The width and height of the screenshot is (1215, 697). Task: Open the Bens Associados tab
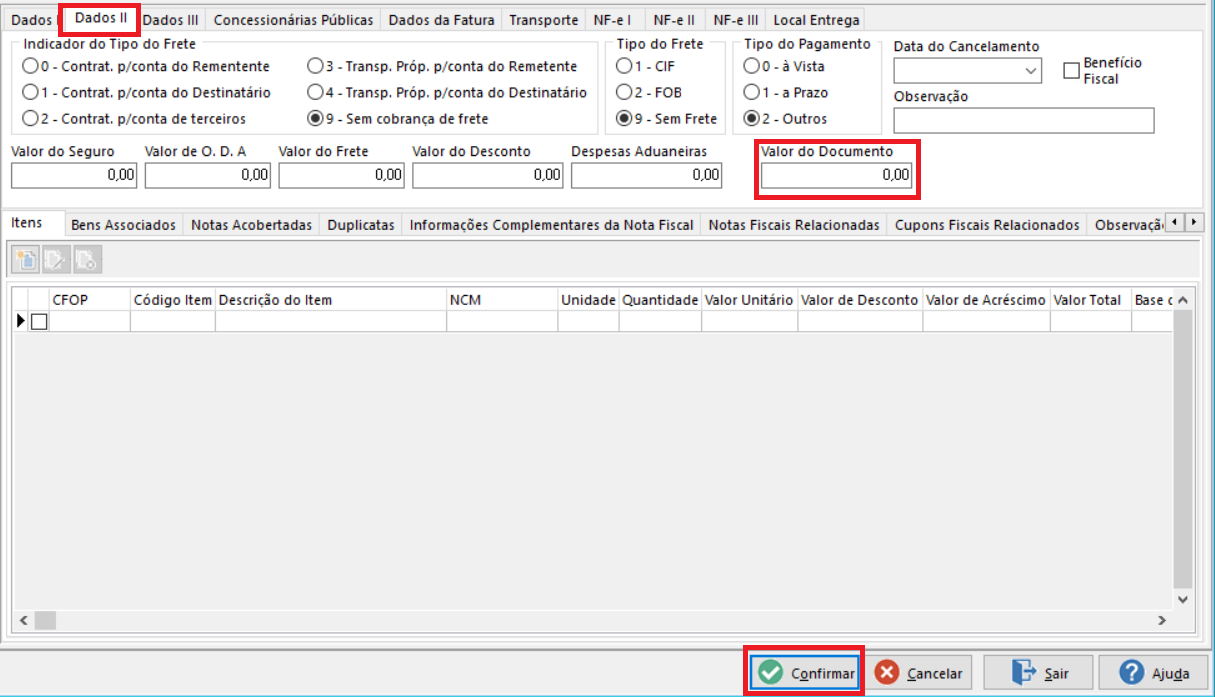click(123, 225)
